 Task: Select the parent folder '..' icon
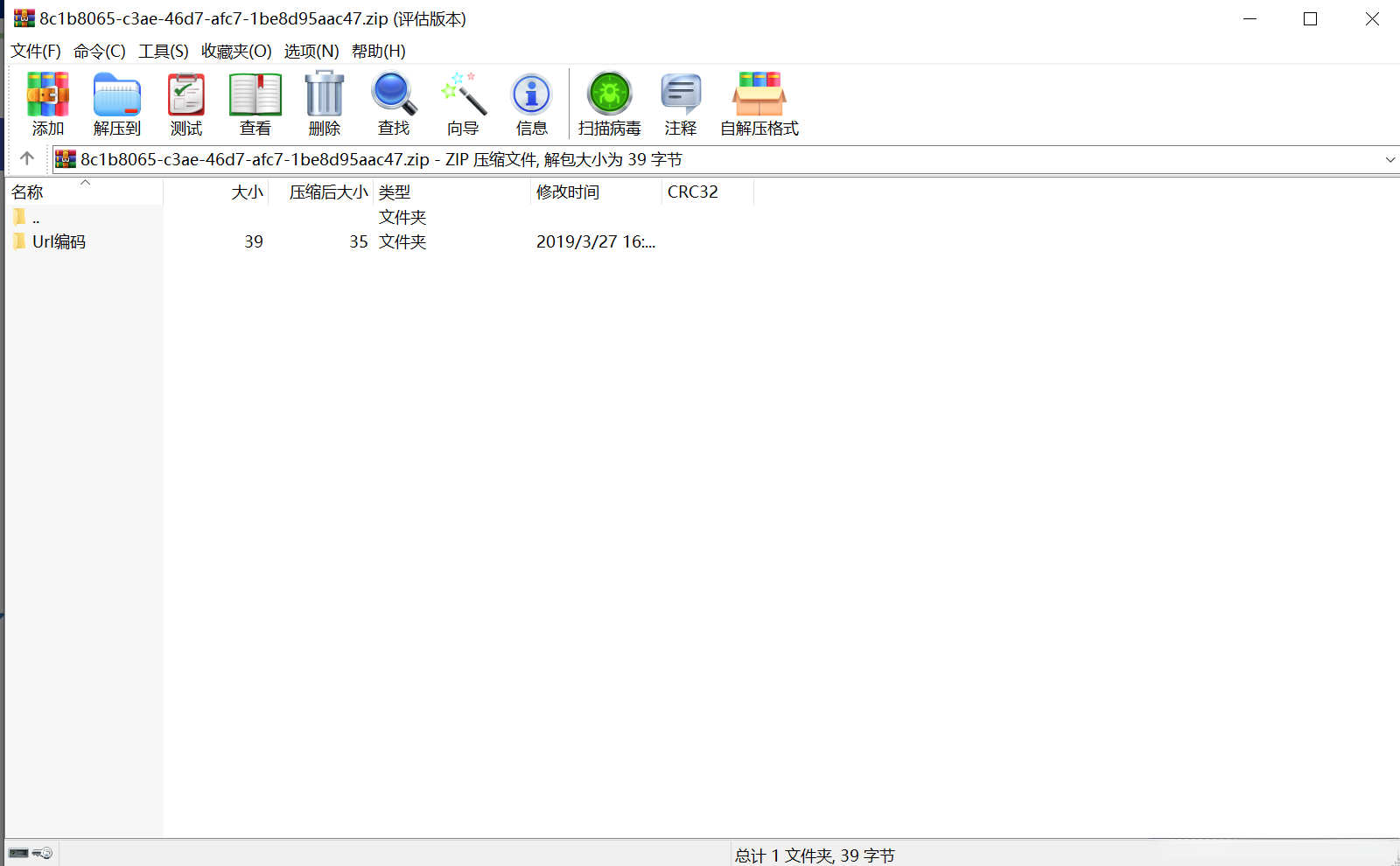click(20, 217)
